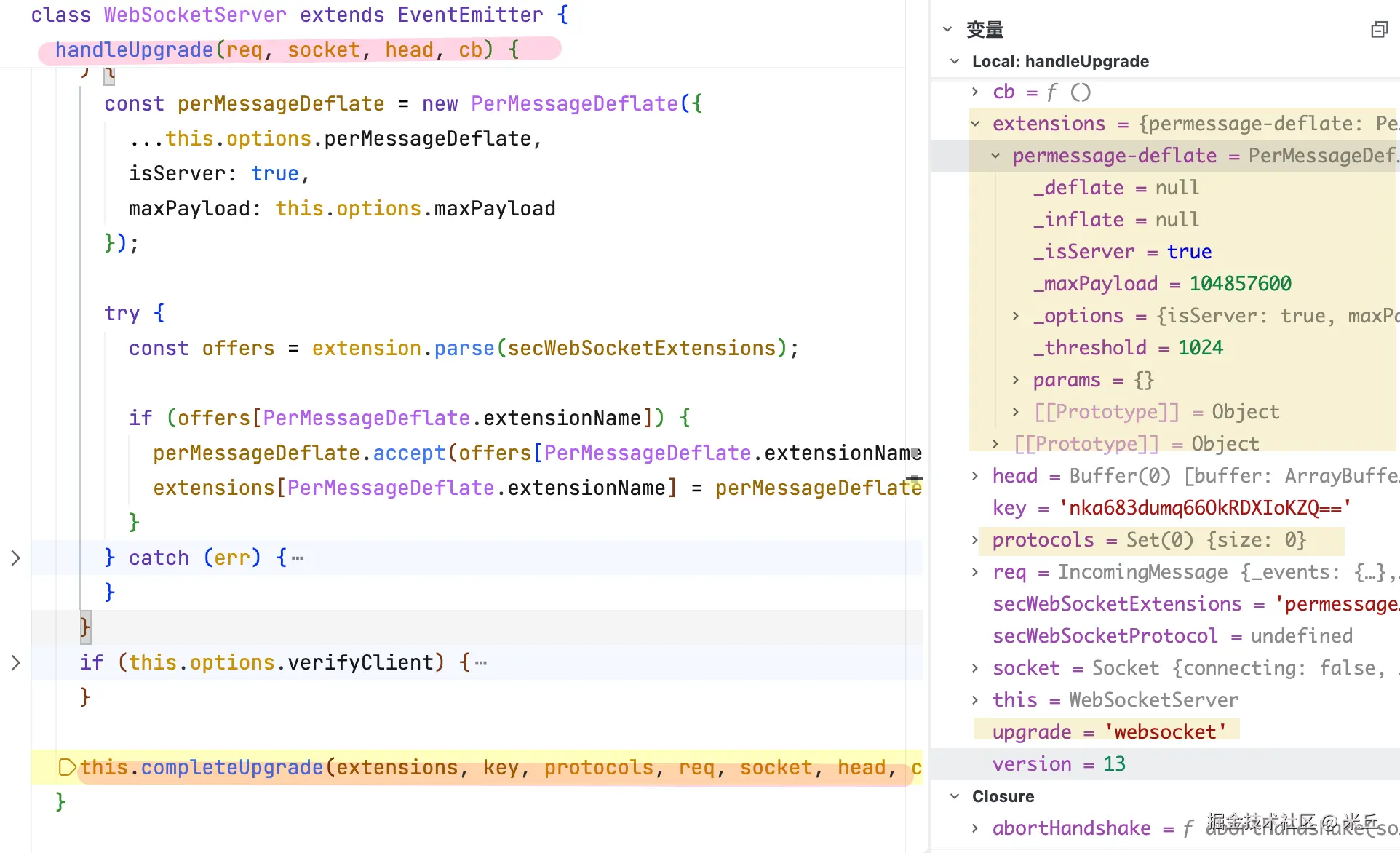Expand the folded verifyClient if block

[x=15, y=663]
